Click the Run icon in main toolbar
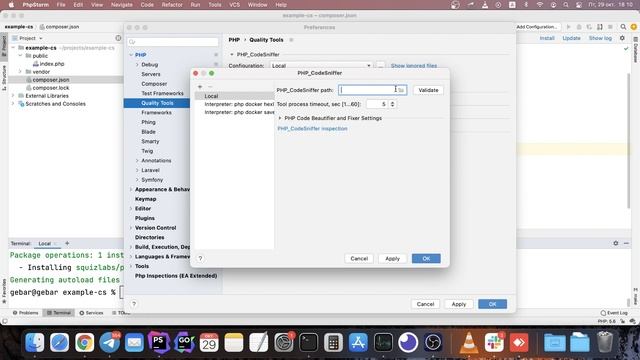This screenshot has width=640, height=360. 568,27
